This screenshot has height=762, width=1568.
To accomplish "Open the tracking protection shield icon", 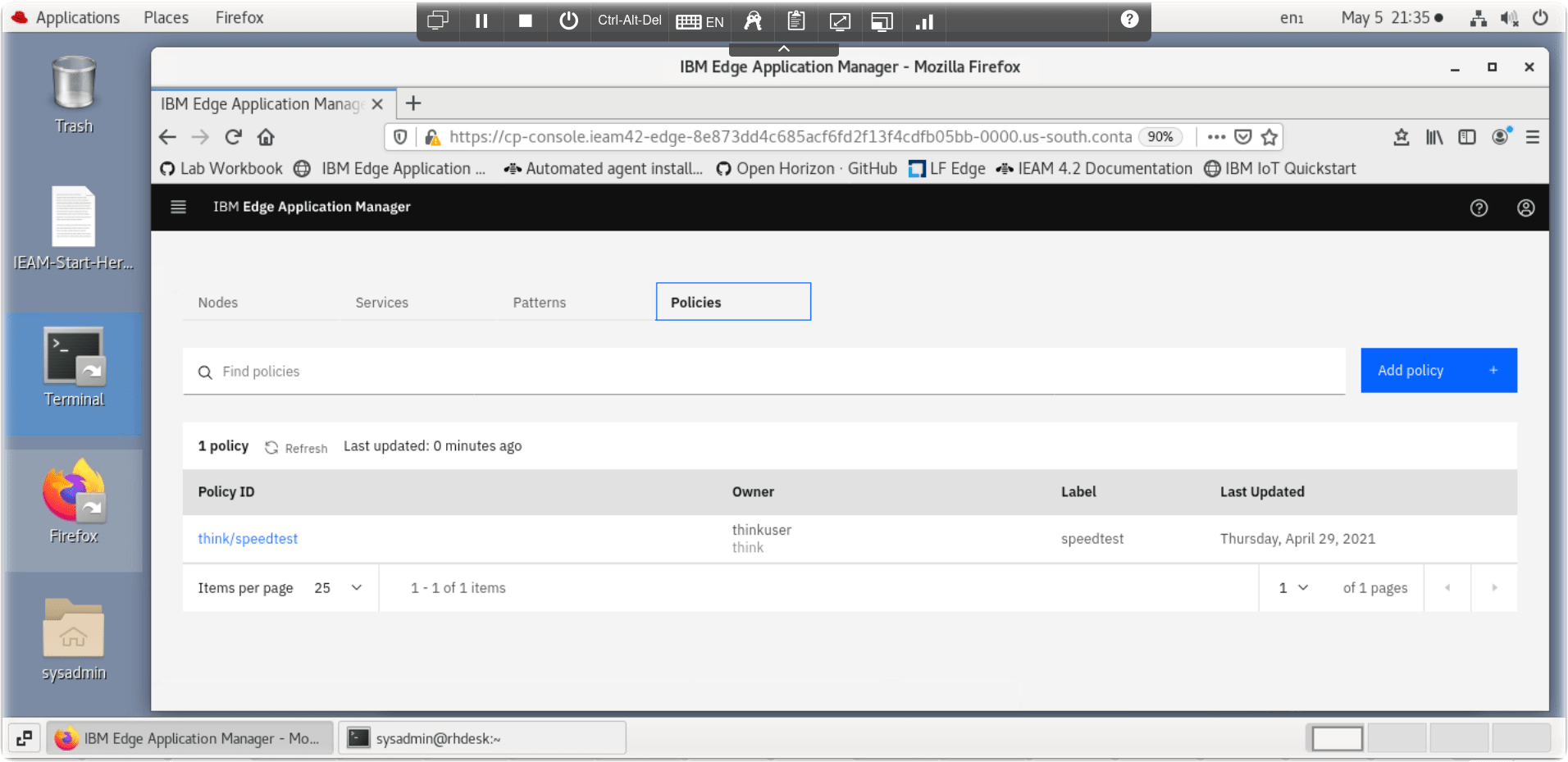I will 400,137.
